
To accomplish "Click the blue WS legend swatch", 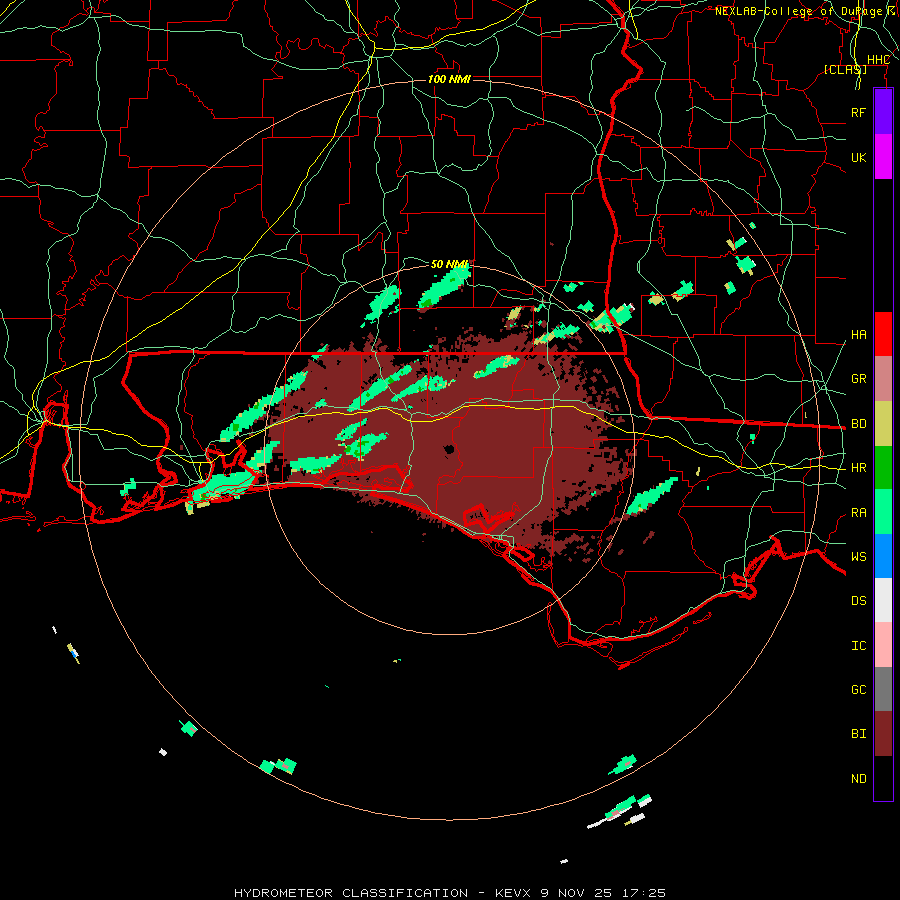I will coord(883,556).
